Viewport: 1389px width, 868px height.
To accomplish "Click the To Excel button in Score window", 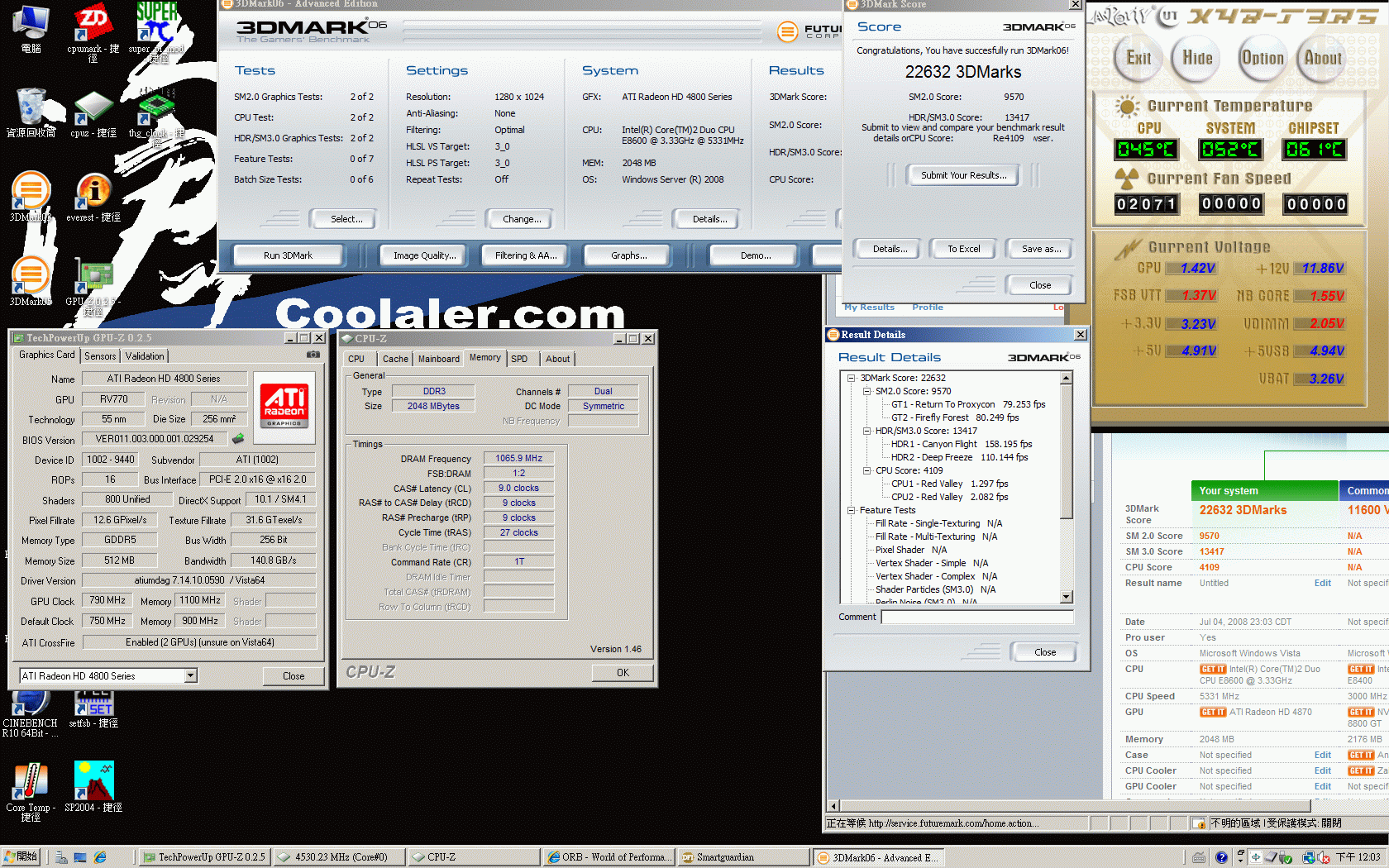I will 964,249.
